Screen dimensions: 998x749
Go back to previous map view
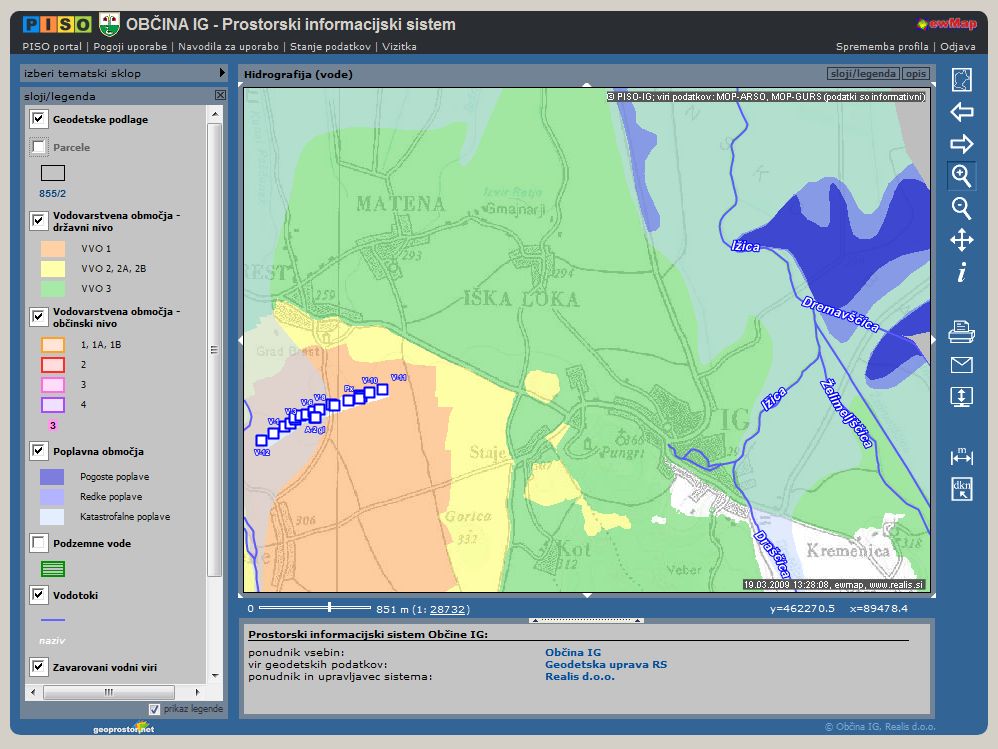pyautogui.click(x=961, y=112)
